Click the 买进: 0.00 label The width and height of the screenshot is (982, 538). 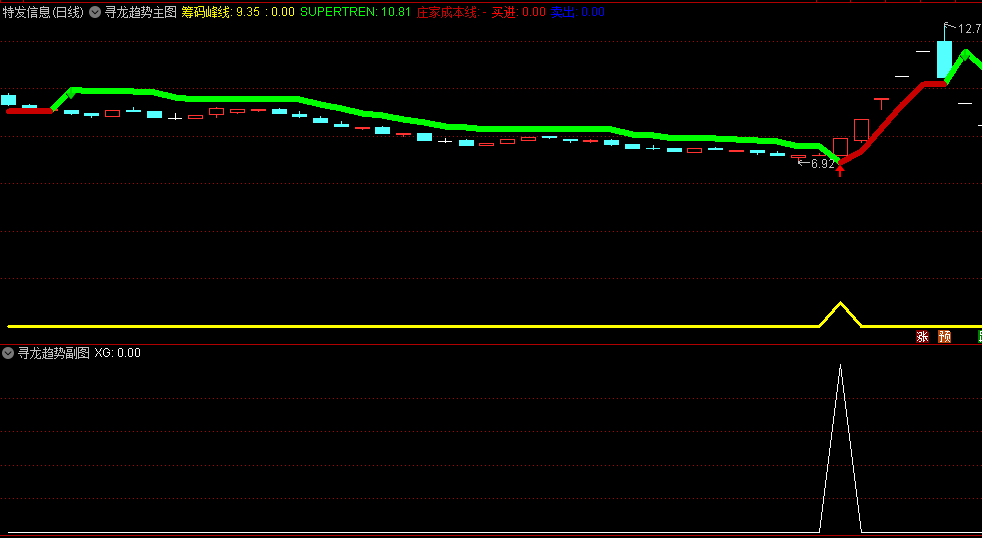point(519,12)
